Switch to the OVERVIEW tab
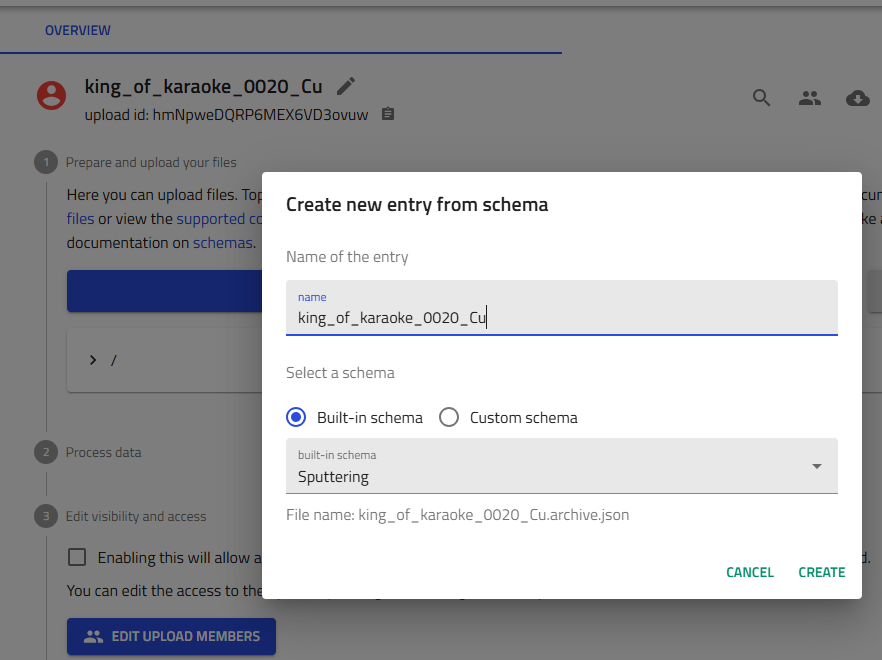This screenshot has width=882, height=660. tap(77, 30)
